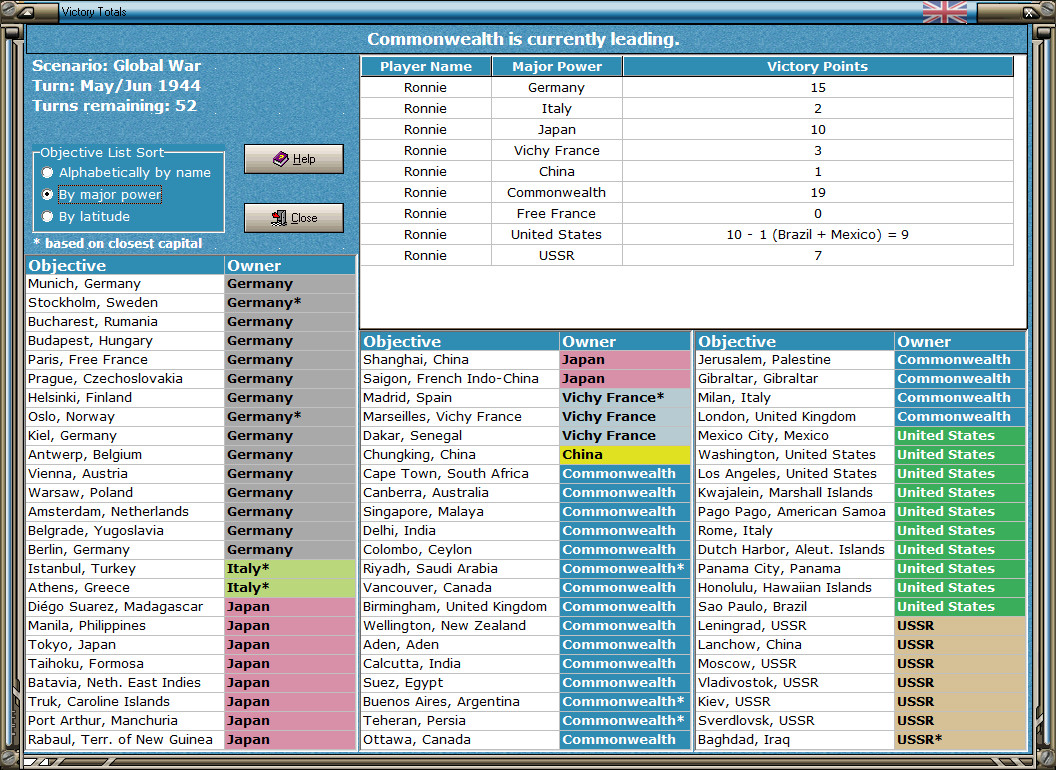The height and width of the screenshot is (770, 1056).
Task: Click the title bar system menu icon
Action: click(28, 11)
